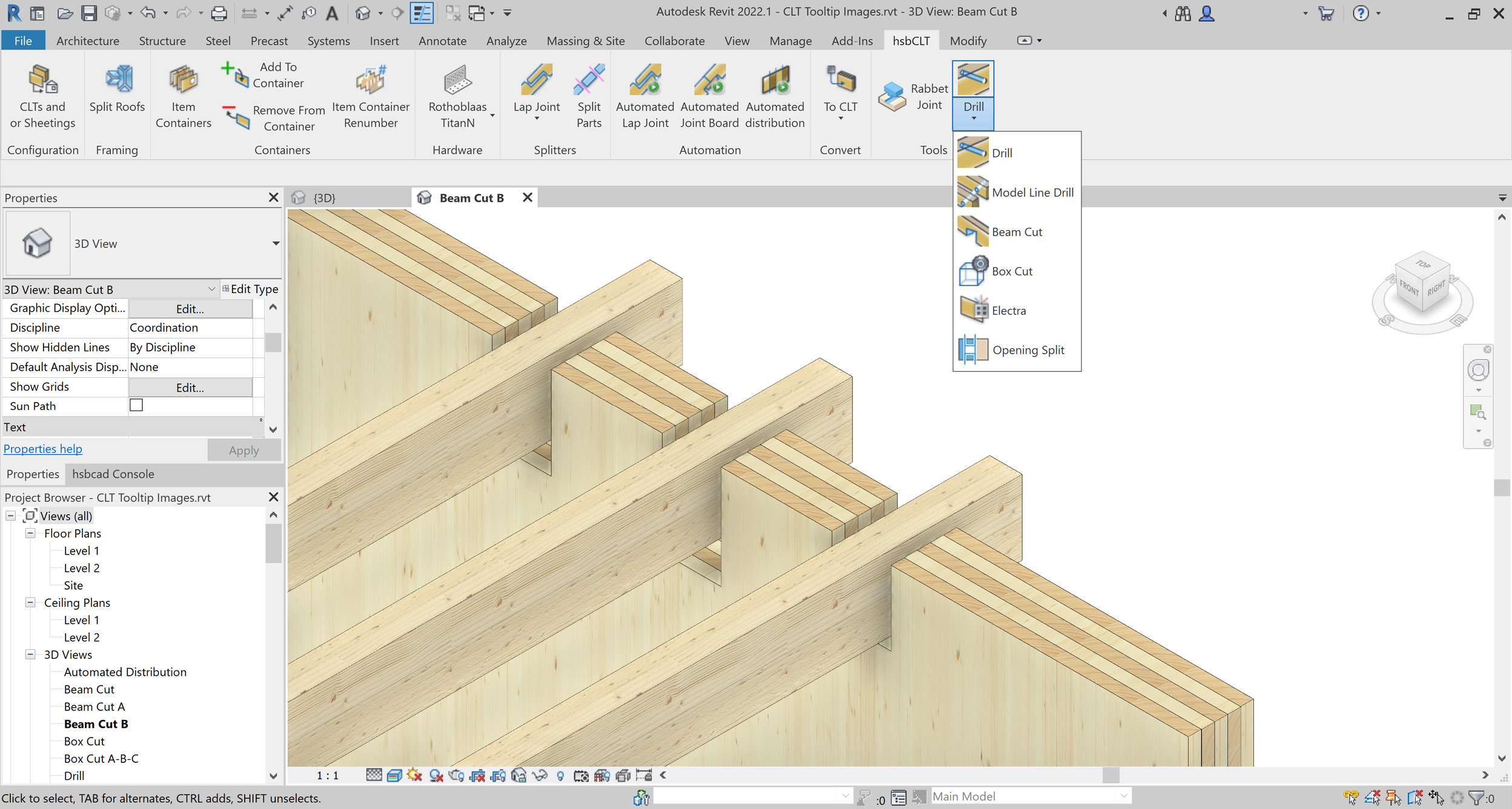Image resolution: width=1512 pixels, height=809 pixels.
Task: Click Edit button for Graphic Display Options
Action: click(190, 309)
